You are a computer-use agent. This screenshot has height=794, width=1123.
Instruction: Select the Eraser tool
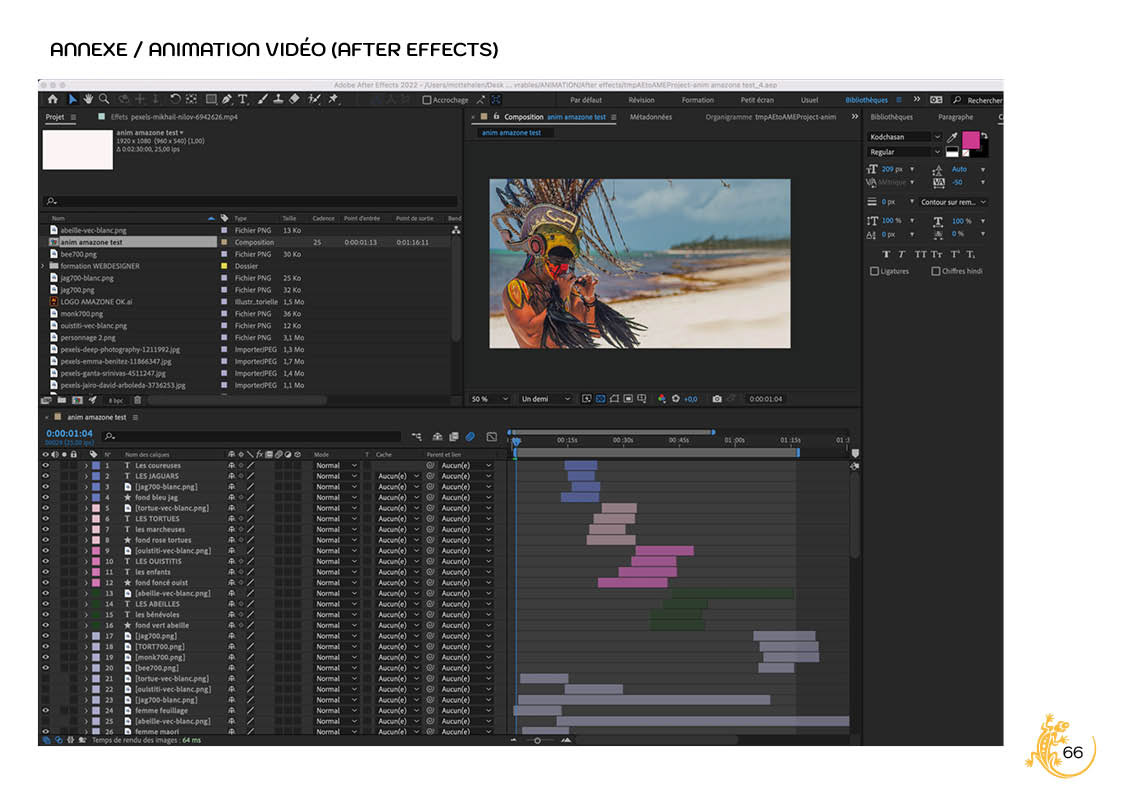(x=294, y=100)
